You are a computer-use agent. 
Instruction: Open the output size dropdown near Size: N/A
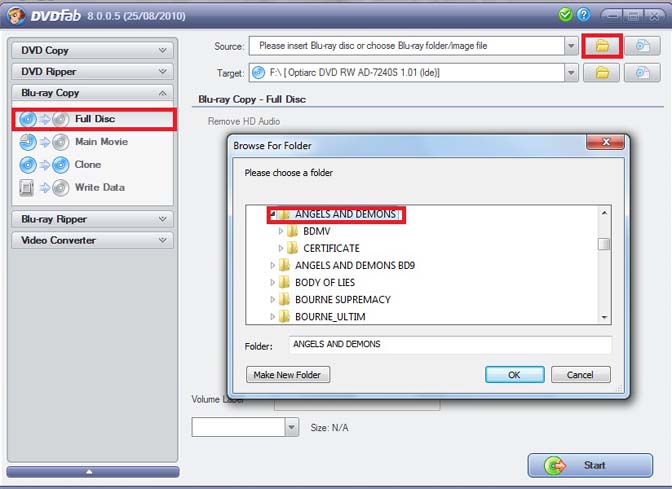(291, 427)
